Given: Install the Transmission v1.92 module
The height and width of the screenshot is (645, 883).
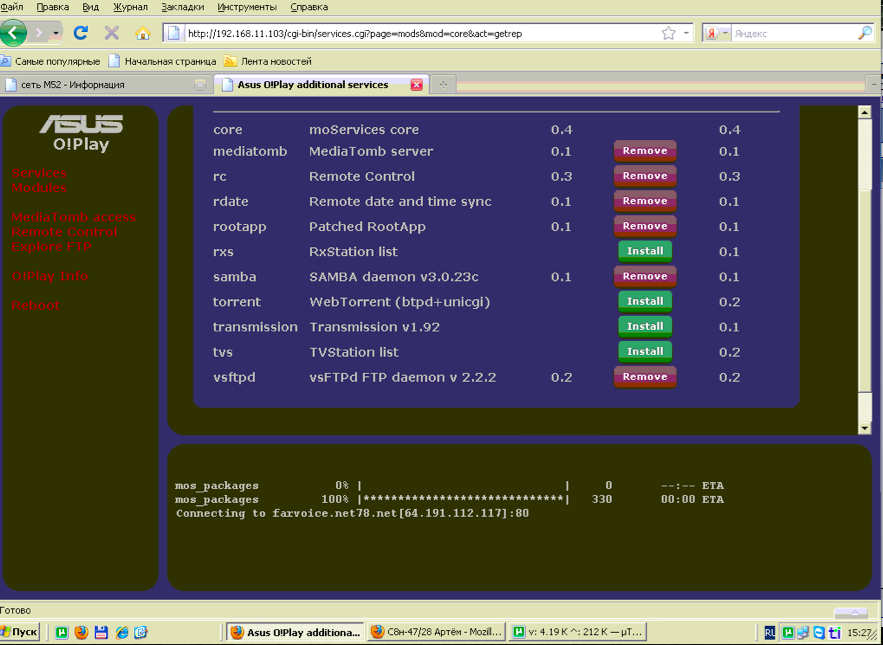Looking at the screenshot, I should pos(645,326).
